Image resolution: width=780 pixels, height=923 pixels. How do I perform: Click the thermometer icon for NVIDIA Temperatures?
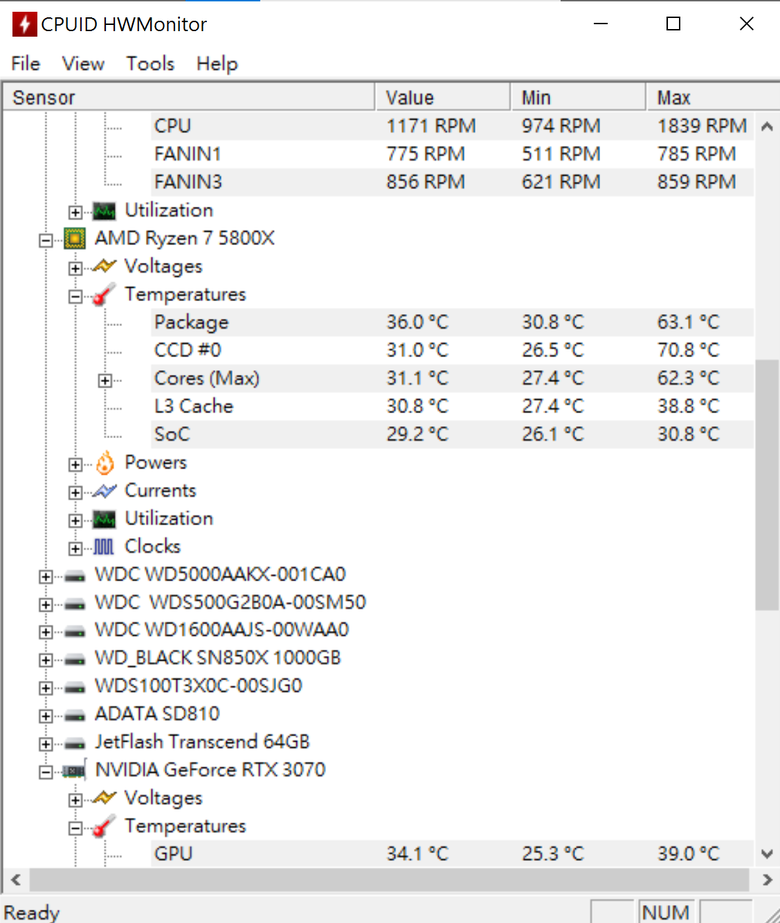pos(104,826)
